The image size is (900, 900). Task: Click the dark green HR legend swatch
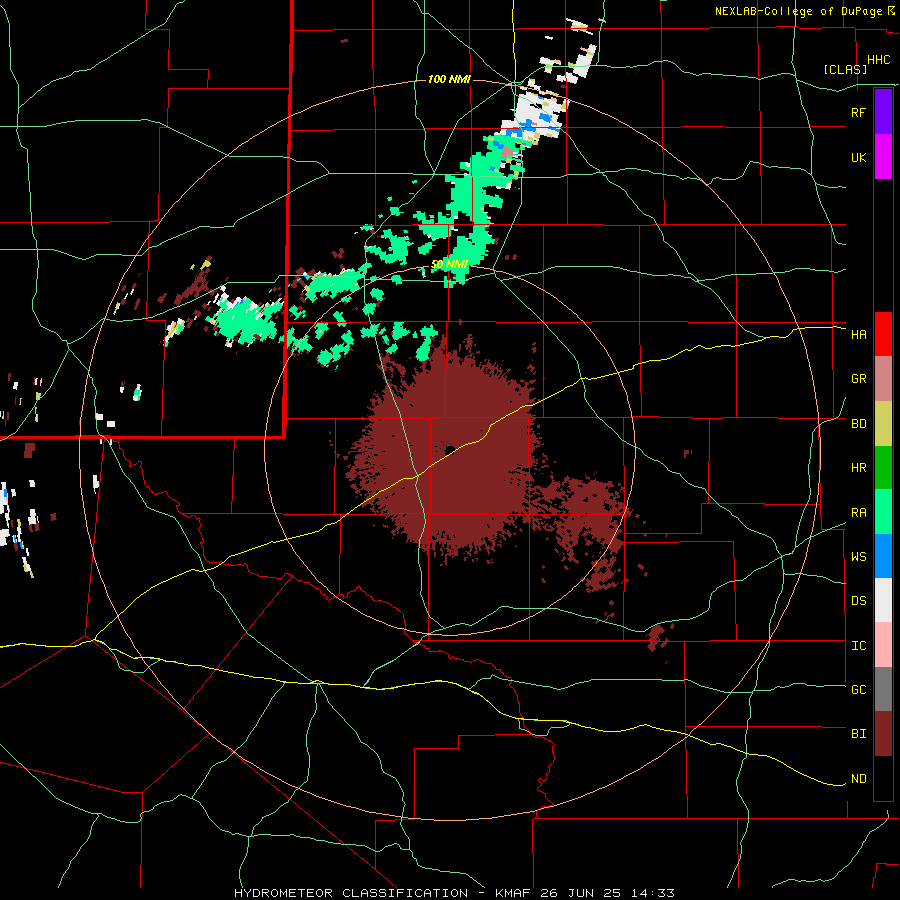coord(883,468)
